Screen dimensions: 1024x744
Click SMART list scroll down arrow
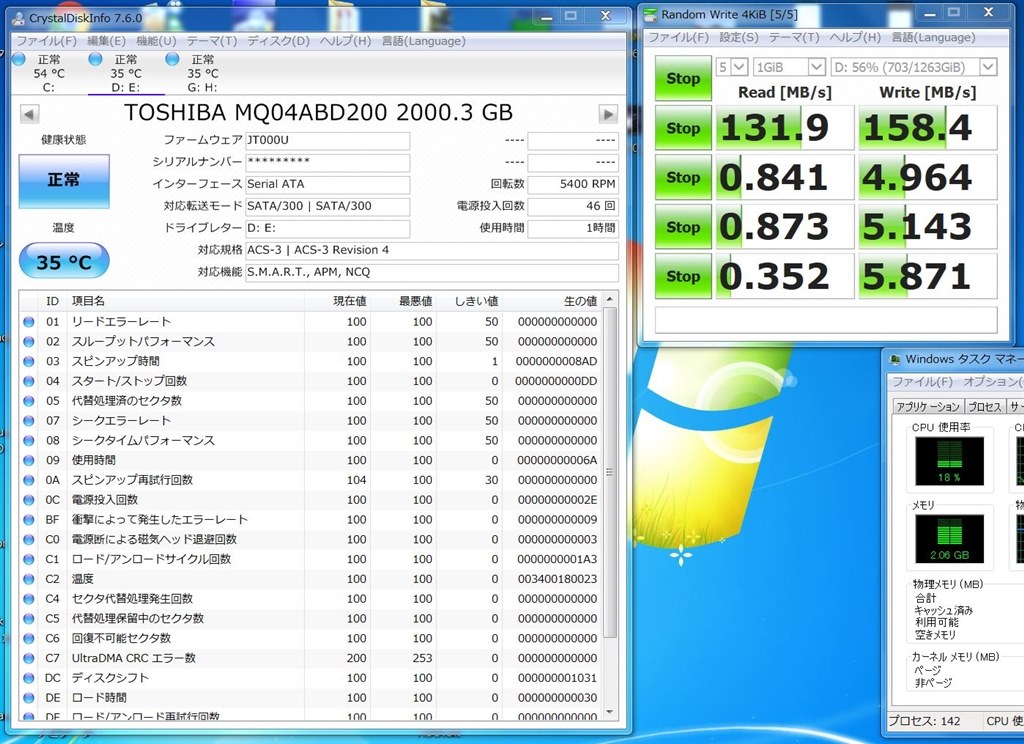pyautogui.click(x=610, y=712)
